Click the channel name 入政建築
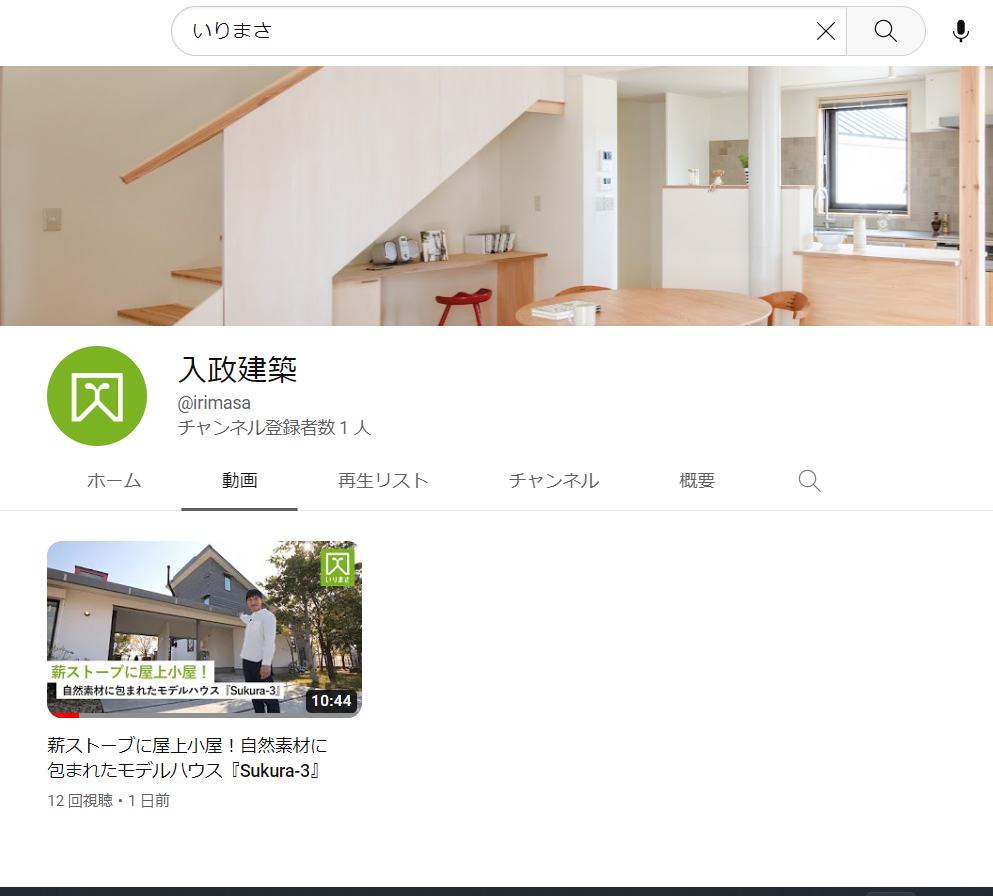The height and width of the screenshot is (896, 993). click(x=237, y=369)
